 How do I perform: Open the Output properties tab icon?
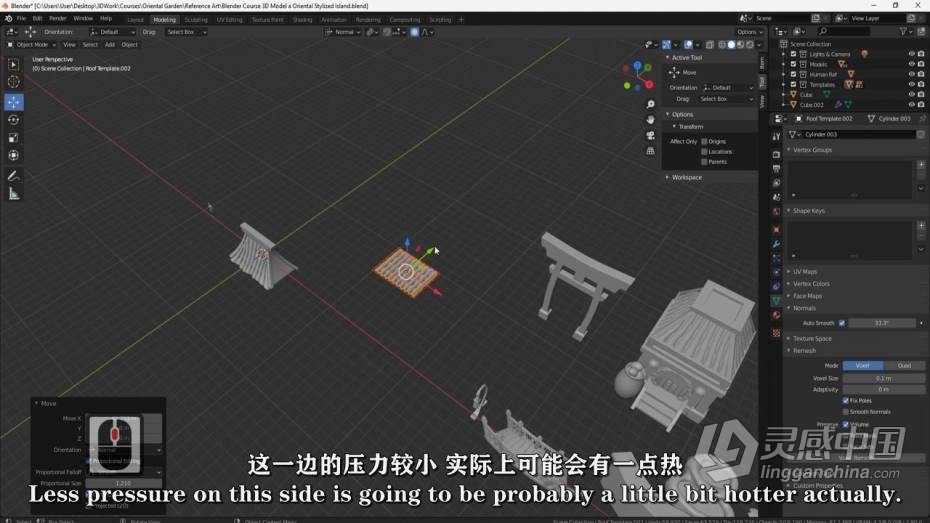click(x=776, y=168)
